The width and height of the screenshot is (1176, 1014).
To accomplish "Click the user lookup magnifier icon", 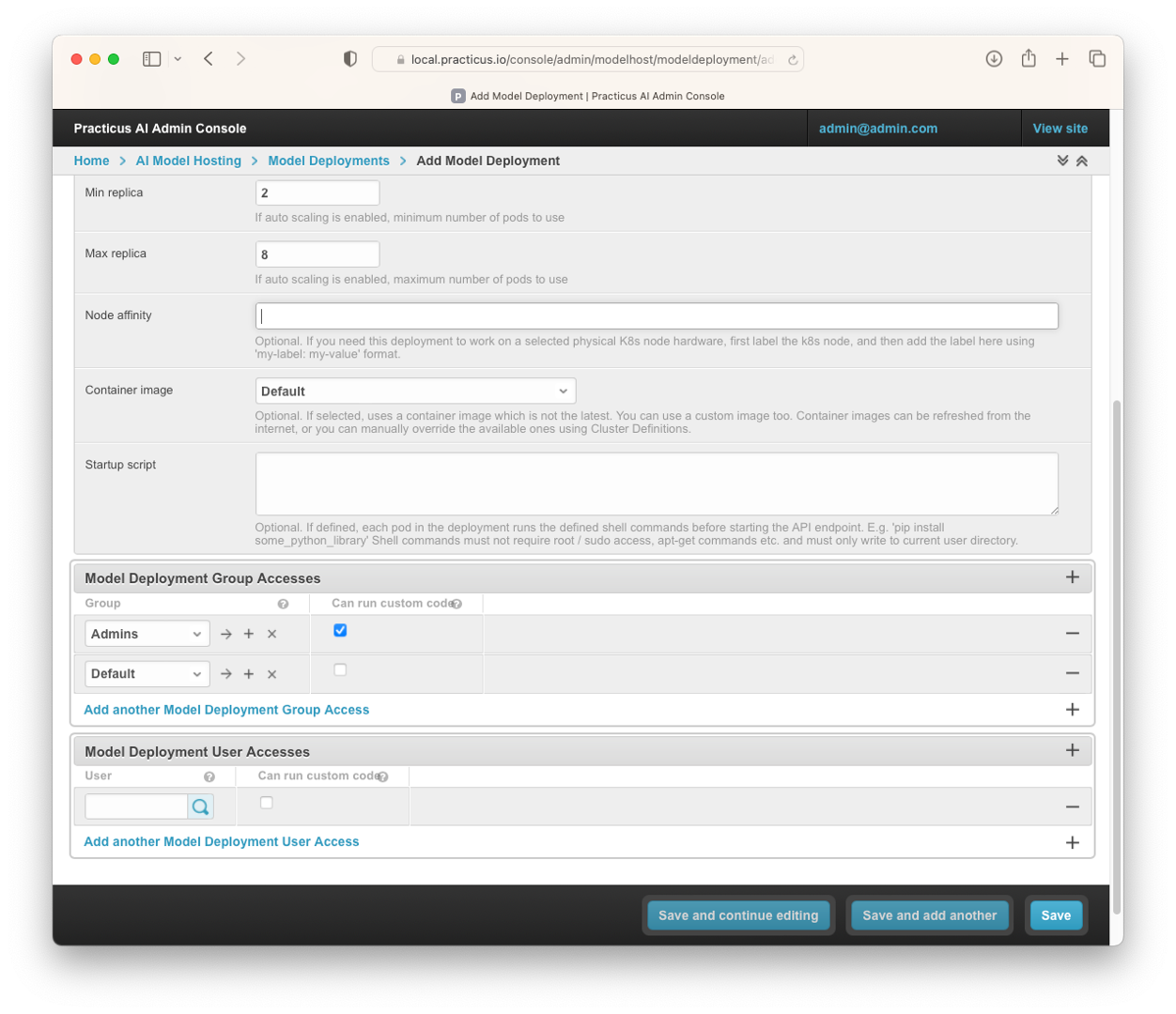I will click(x=200, y=807).
